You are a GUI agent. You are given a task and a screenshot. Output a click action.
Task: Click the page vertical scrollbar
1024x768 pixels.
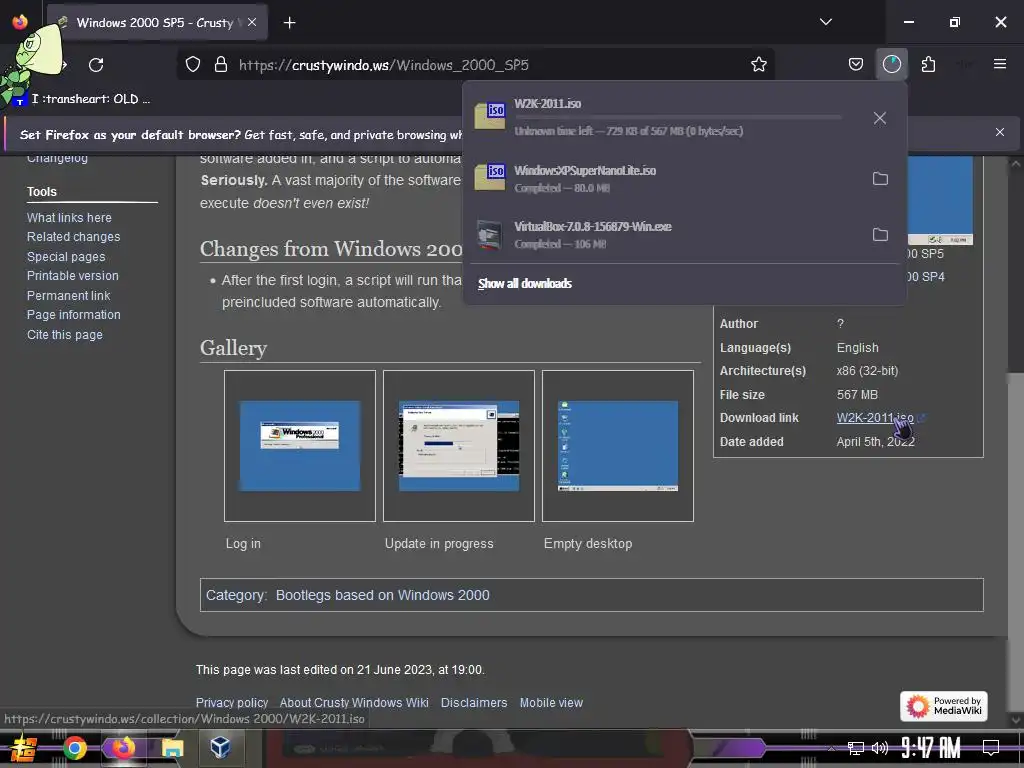1014,438
